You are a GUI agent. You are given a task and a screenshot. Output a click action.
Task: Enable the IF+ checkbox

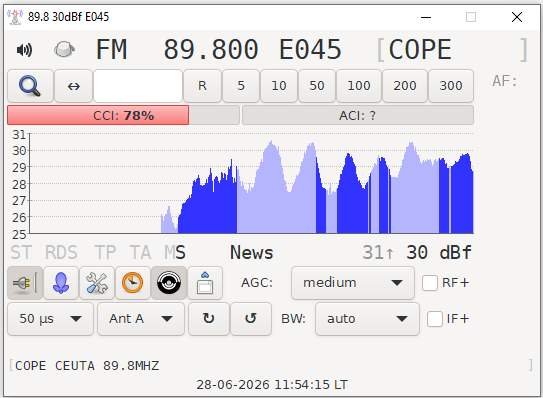pyautogui.click(x=435, y=319)
